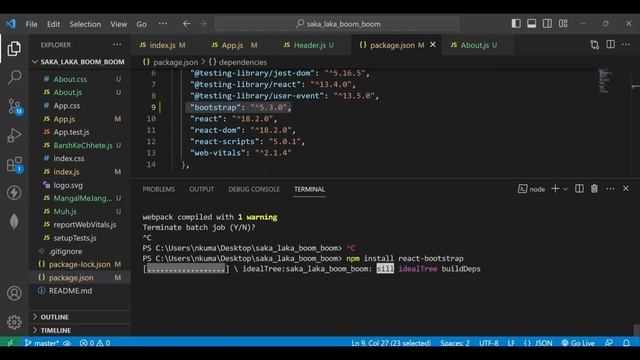This screenshot has width=640, height=360.
Task: Open the Search view in activity bar
Action: [14, 77]
